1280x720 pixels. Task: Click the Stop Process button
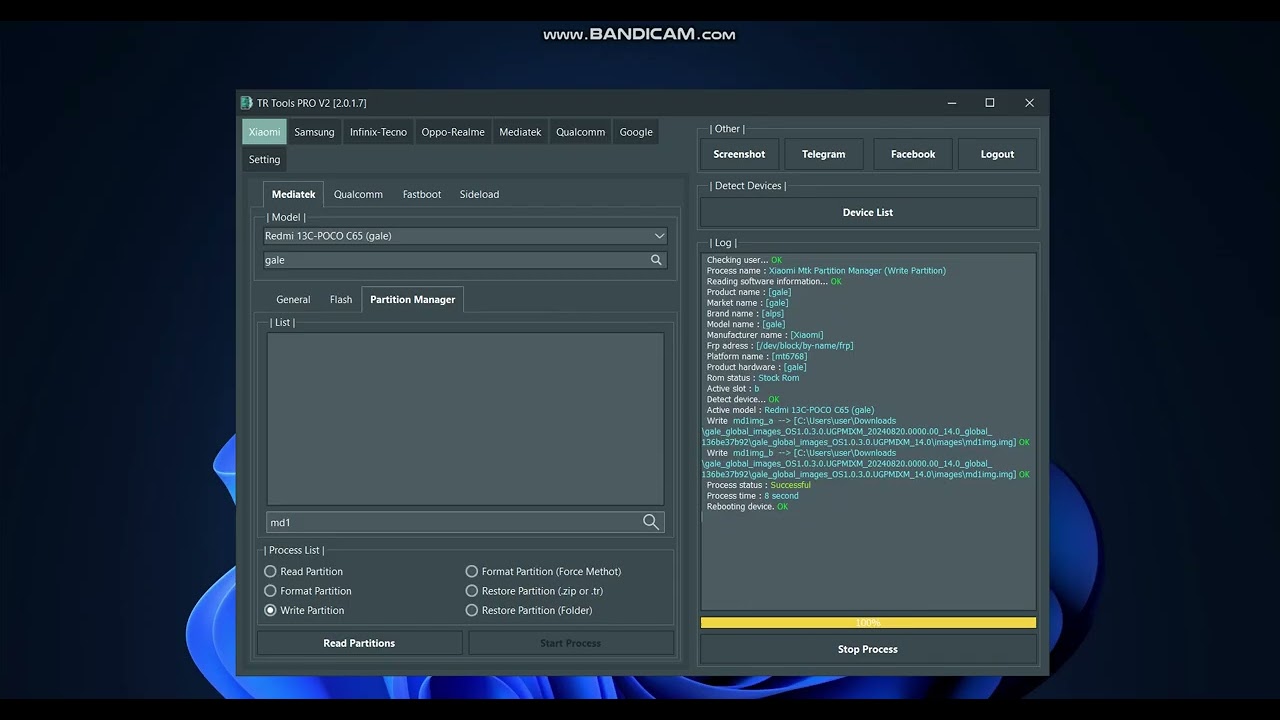tap(868, 649)
